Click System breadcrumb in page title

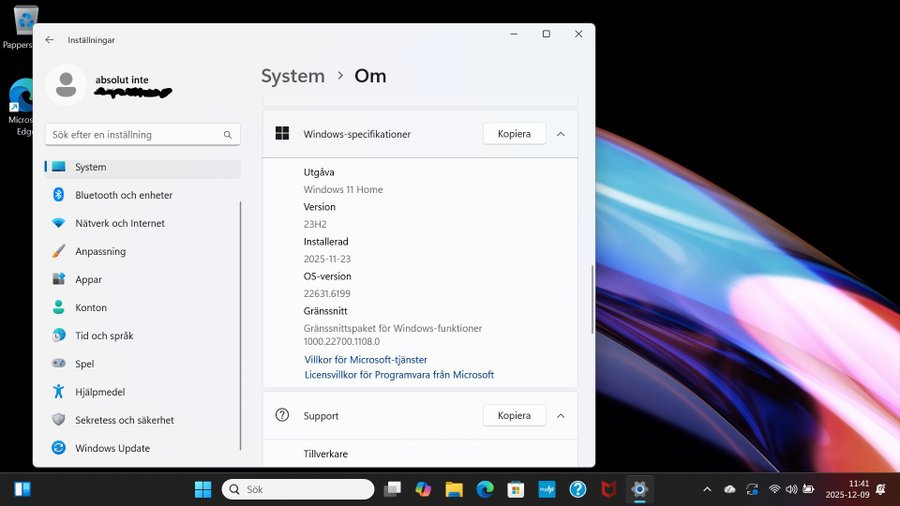pyautogui.click(x=293, y=76)
